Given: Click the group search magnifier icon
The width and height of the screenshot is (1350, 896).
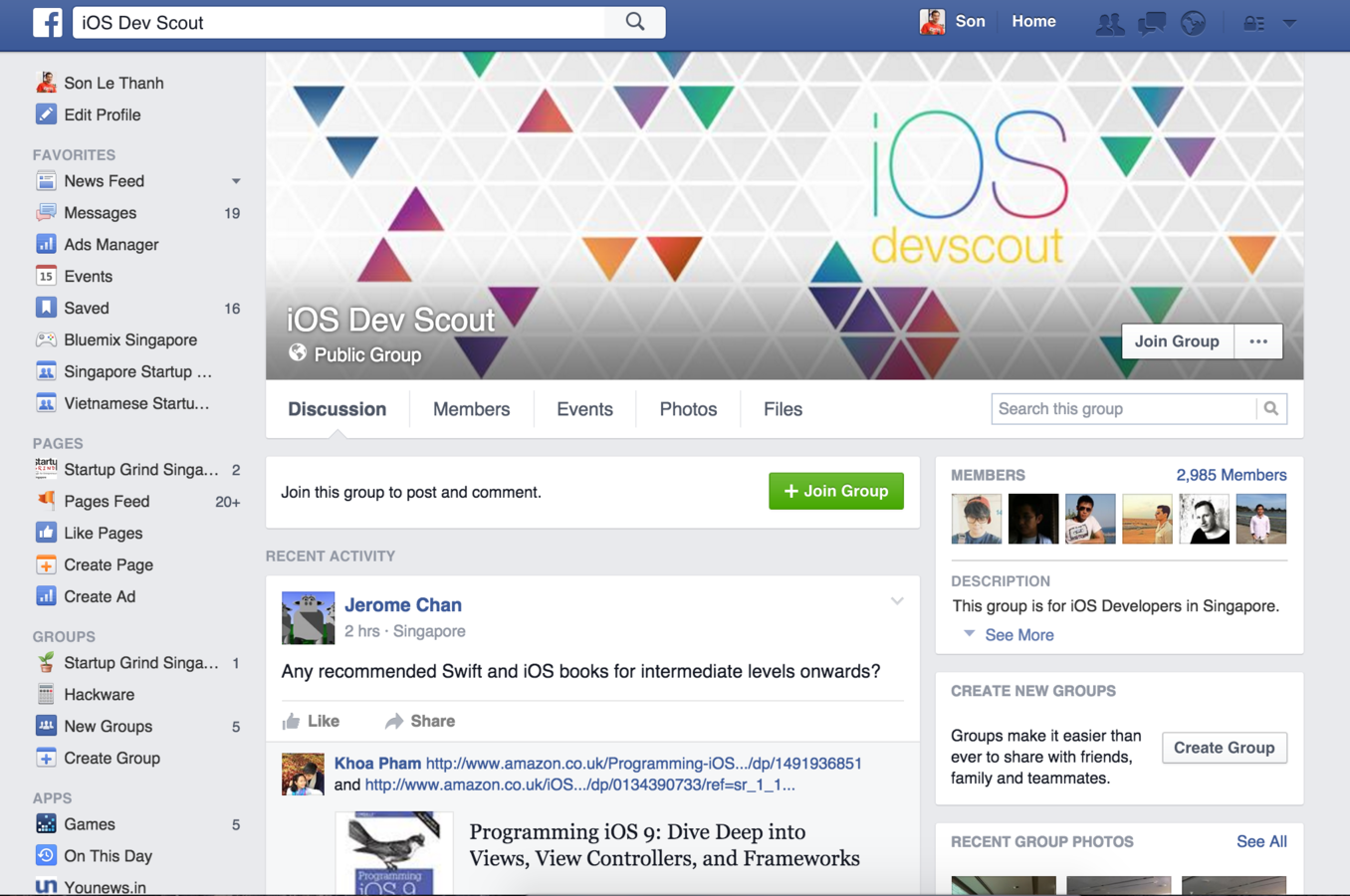Looking at the screenshot, I should pyautogui.click(x=1271, y=409).
